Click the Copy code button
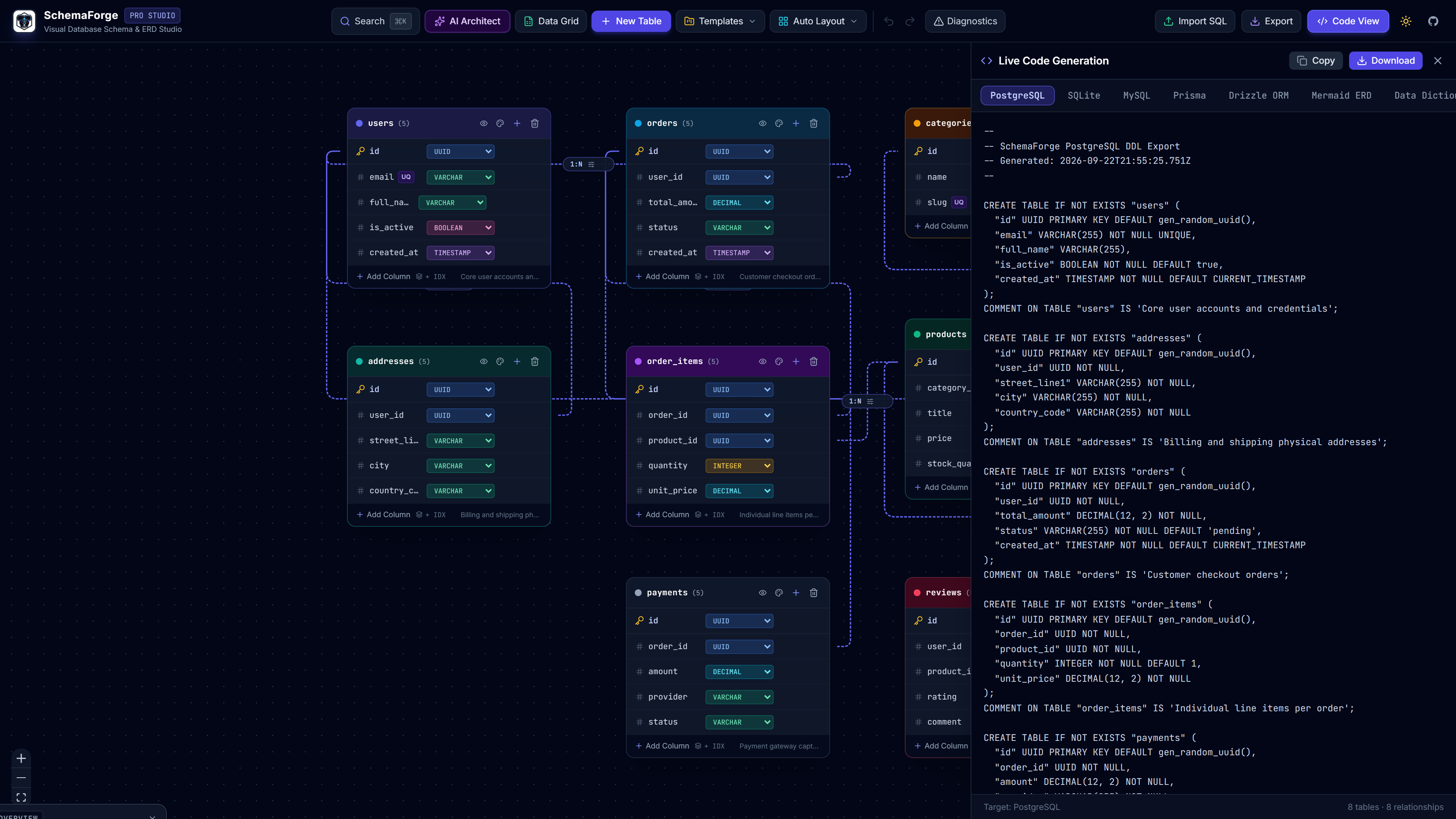The image size is (1456, 819). pos(1316,61)
